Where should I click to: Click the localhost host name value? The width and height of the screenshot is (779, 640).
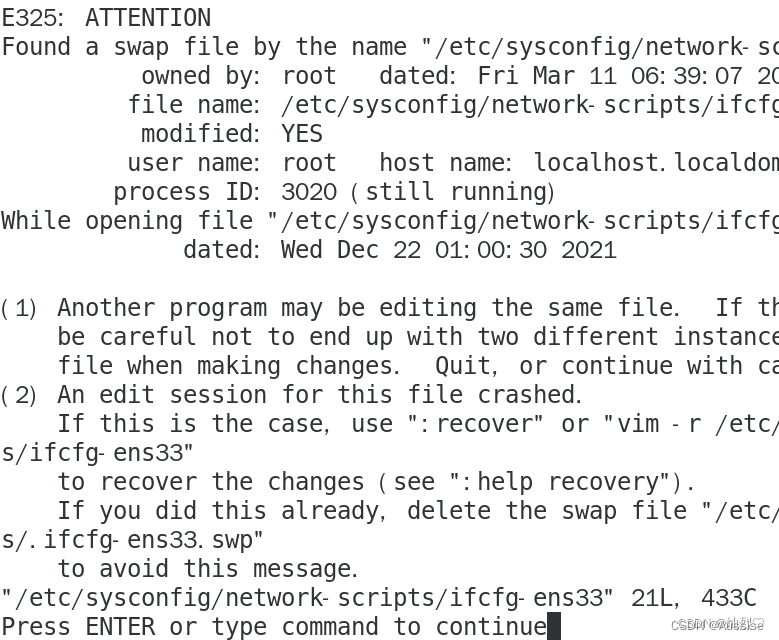click(656, 163)
